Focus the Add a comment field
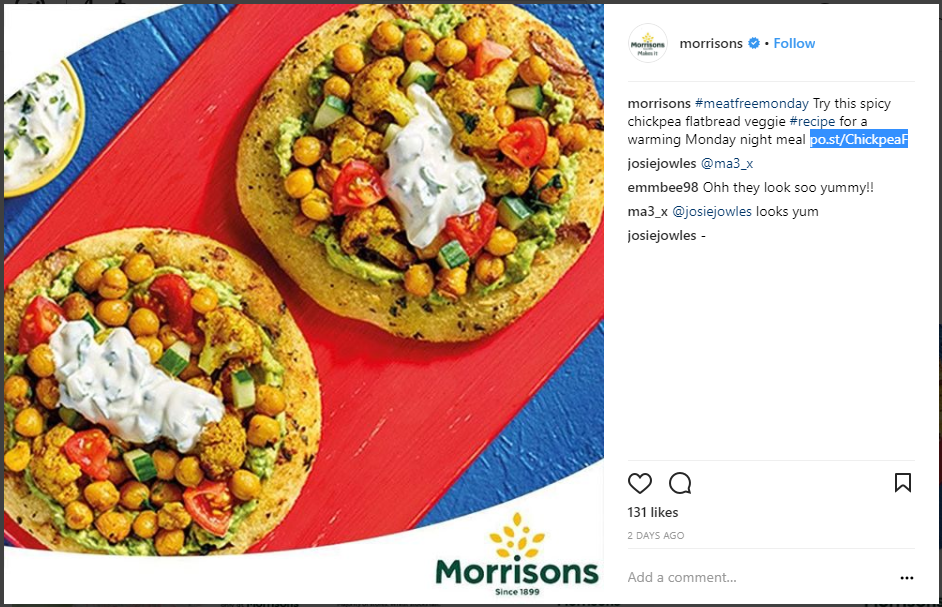The image size is (942, 607). coord(760,578)
